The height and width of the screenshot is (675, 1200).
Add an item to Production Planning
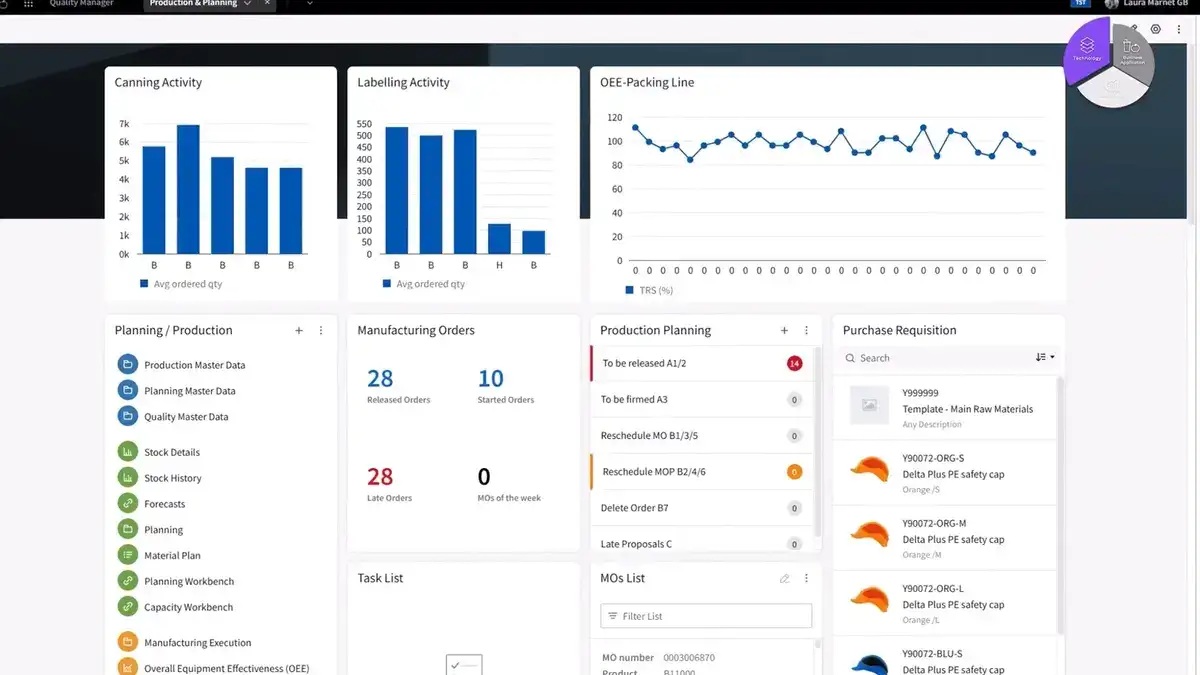tap(784, 330)
